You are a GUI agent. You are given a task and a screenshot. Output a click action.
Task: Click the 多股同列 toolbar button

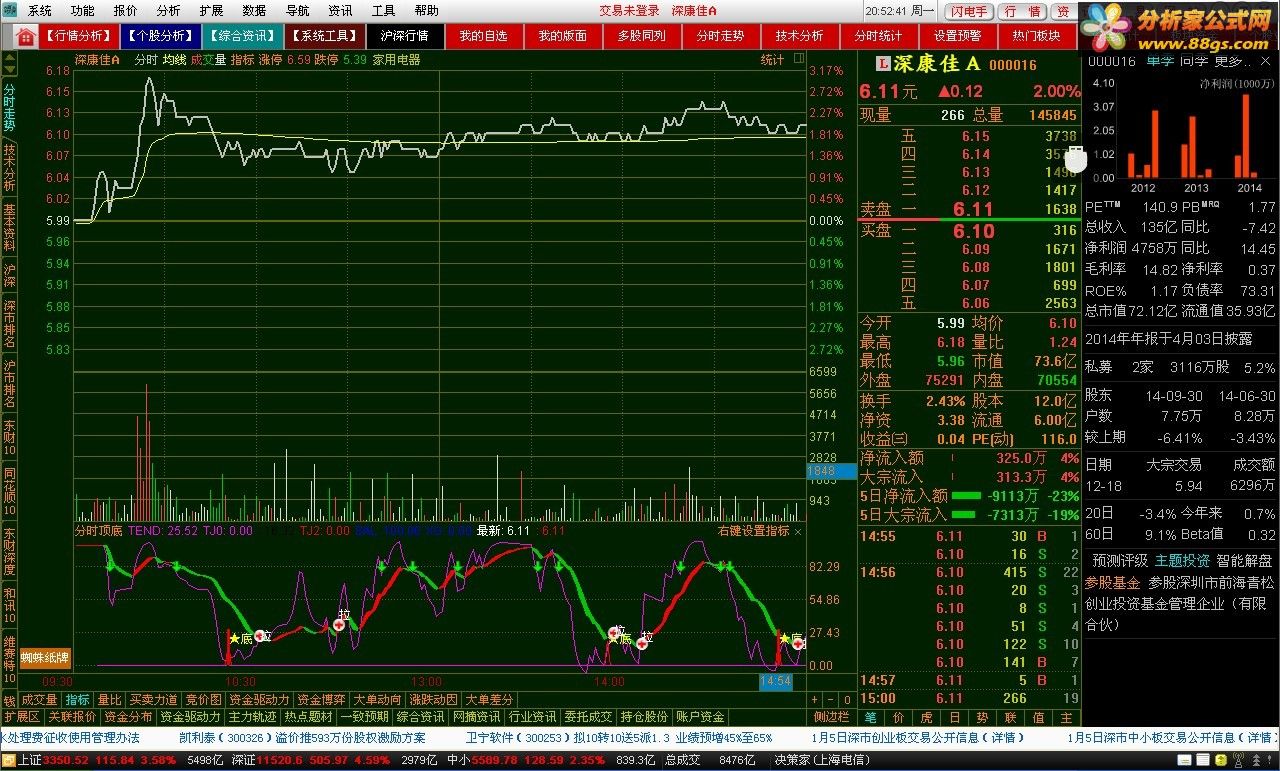[x=641, y=36]
